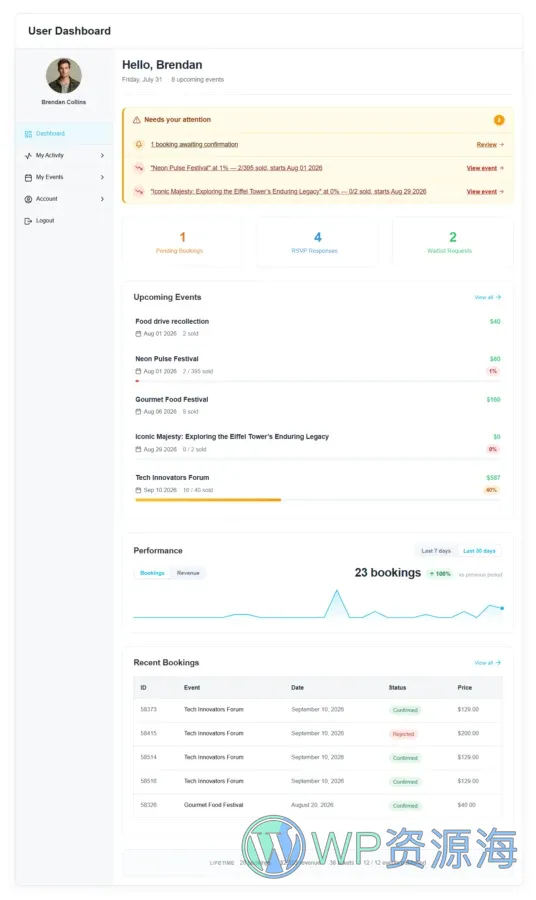
Task: Click Brendan Collins profile photo
Action: 64,76
